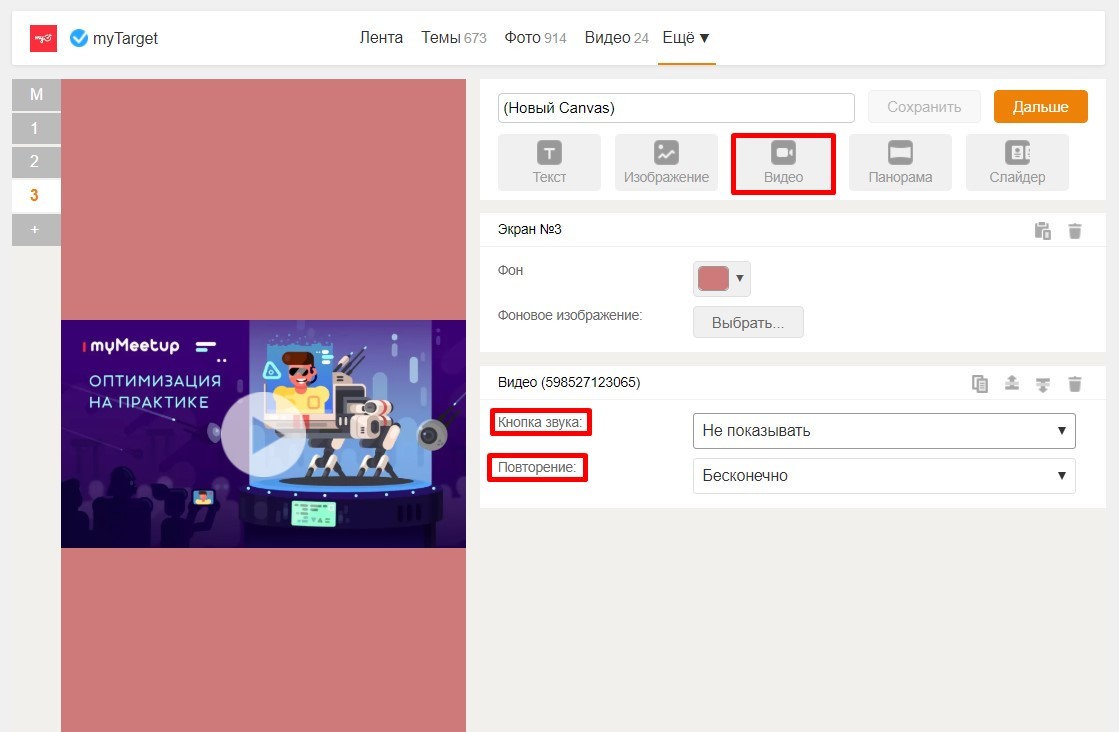This screenshot has width=1119, height=732.
Task: Click Выбрать to choose a background image
Action: [748, 323]
